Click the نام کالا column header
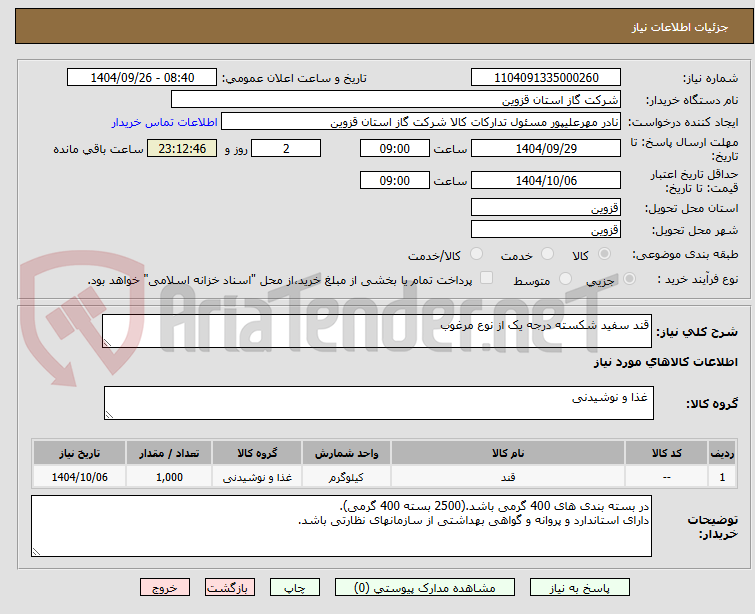This screenshot has height=614, width=755. pos(508,453)
